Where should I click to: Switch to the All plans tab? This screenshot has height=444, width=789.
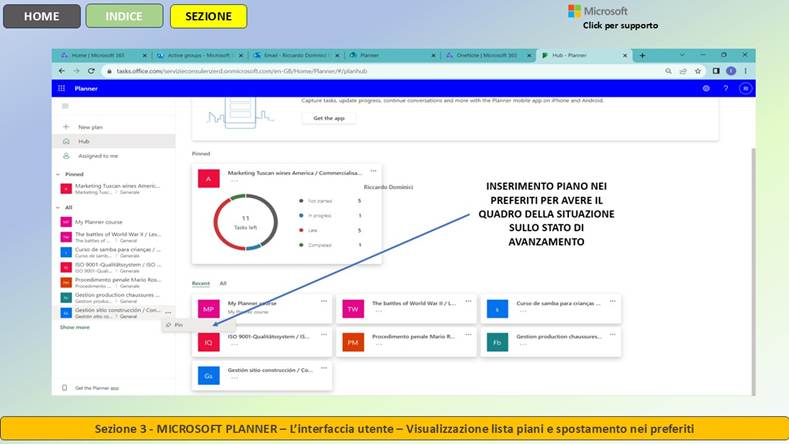tap(223, 283)
